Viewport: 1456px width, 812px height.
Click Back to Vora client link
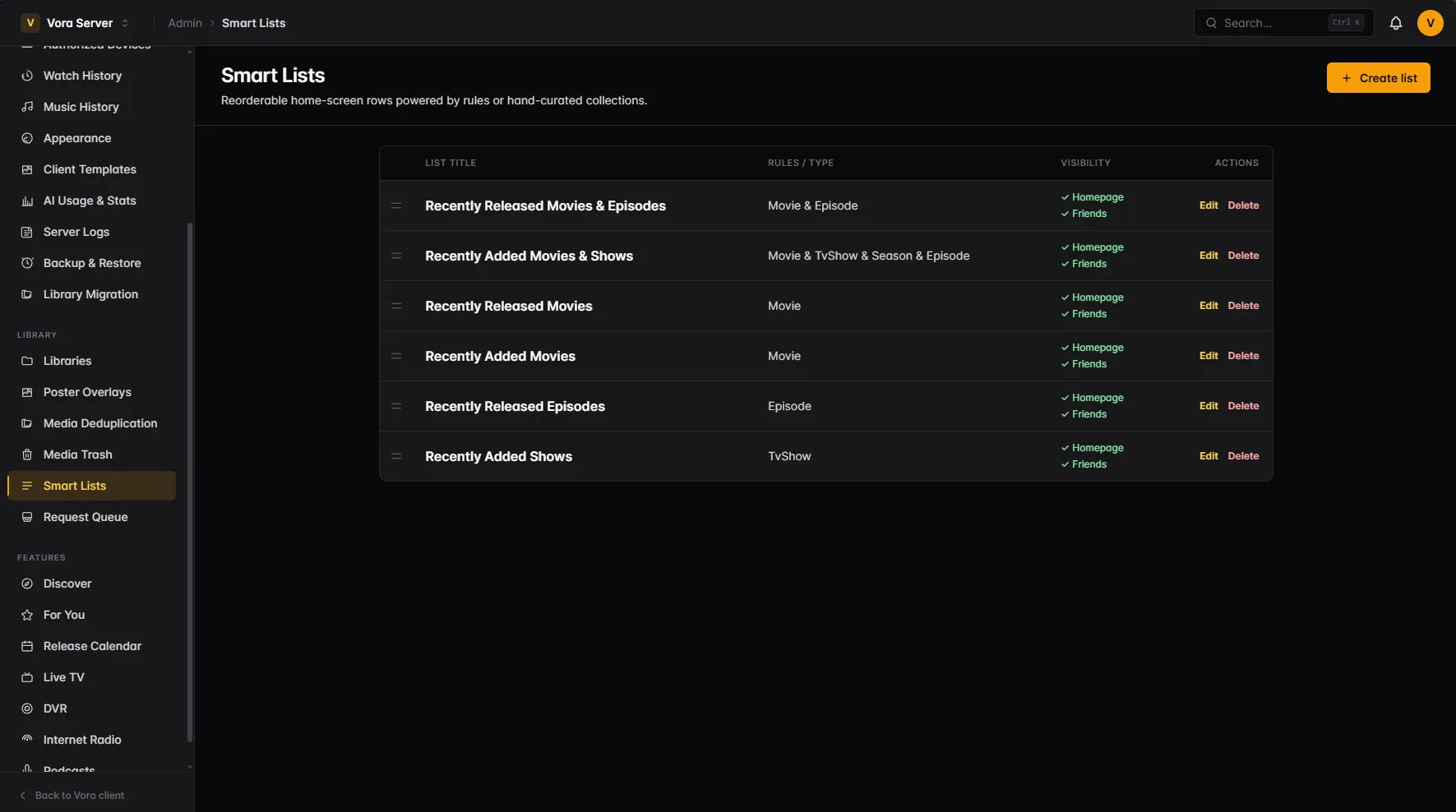click(72, 796)
